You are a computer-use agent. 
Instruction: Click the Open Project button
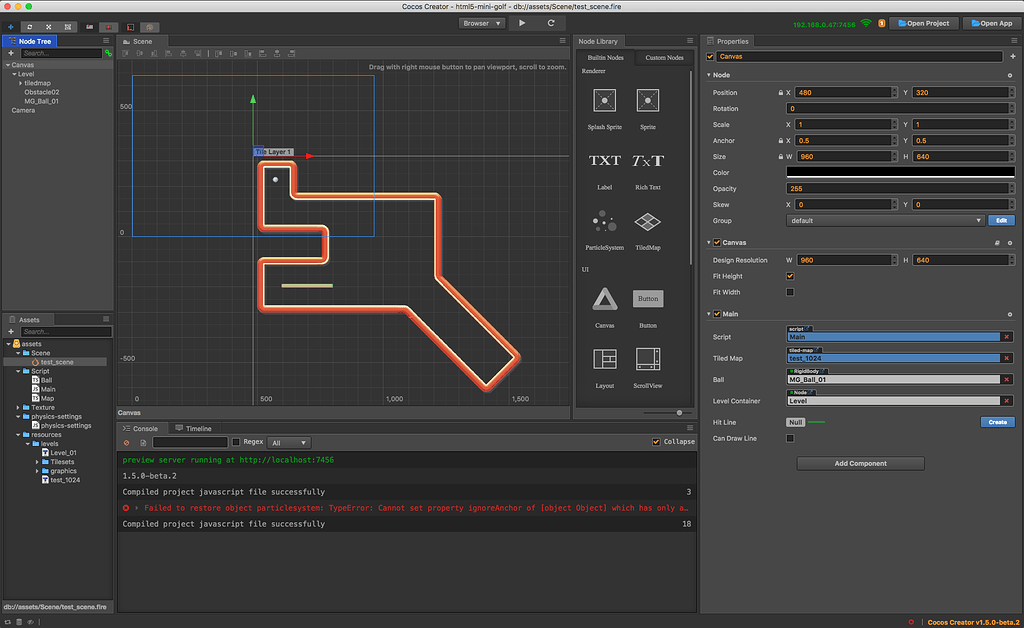(x=923, y=24)
